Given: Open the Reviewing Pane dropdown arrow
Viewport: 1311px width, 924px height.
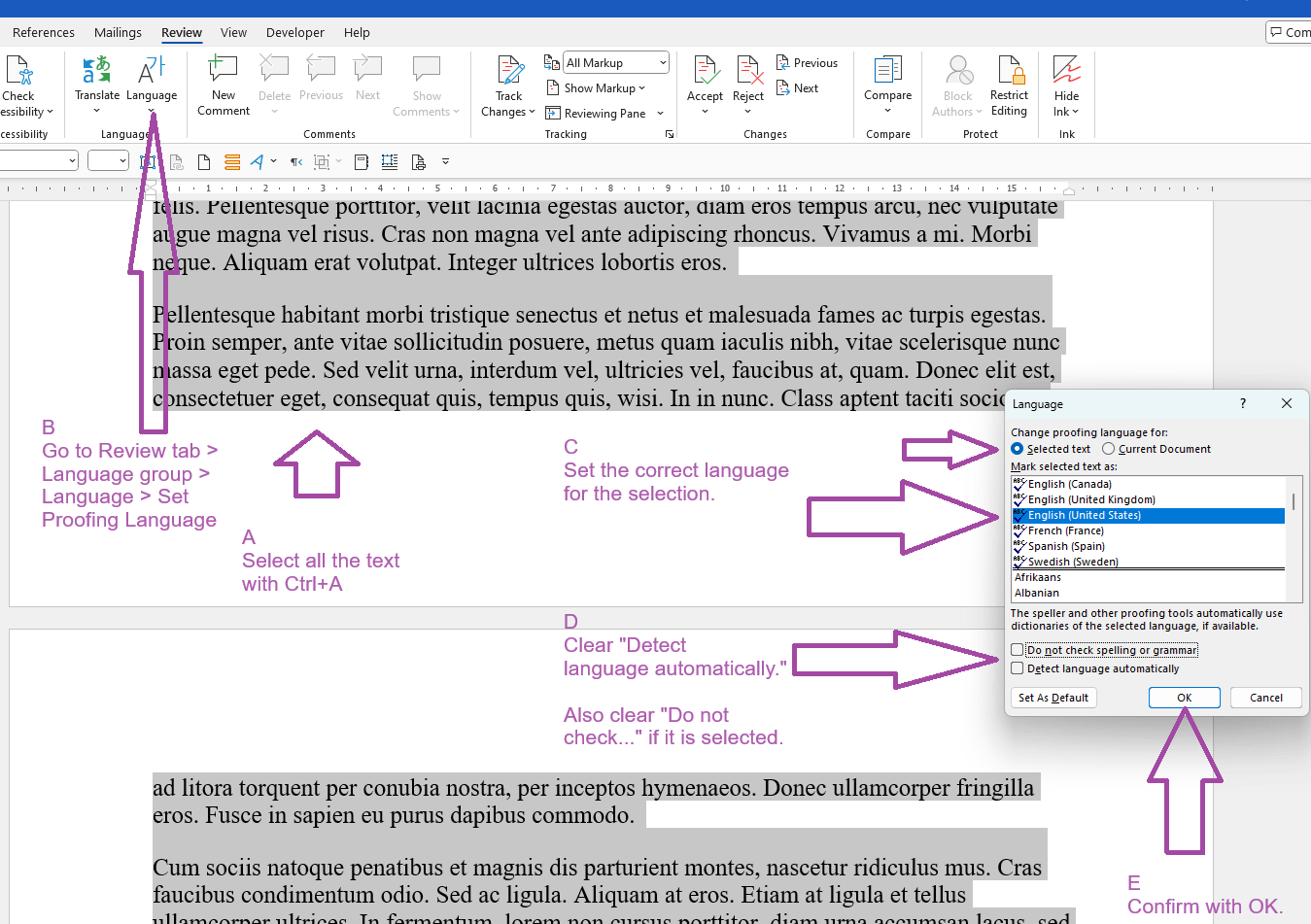Looking at the screenshot, I should (660, 114).
